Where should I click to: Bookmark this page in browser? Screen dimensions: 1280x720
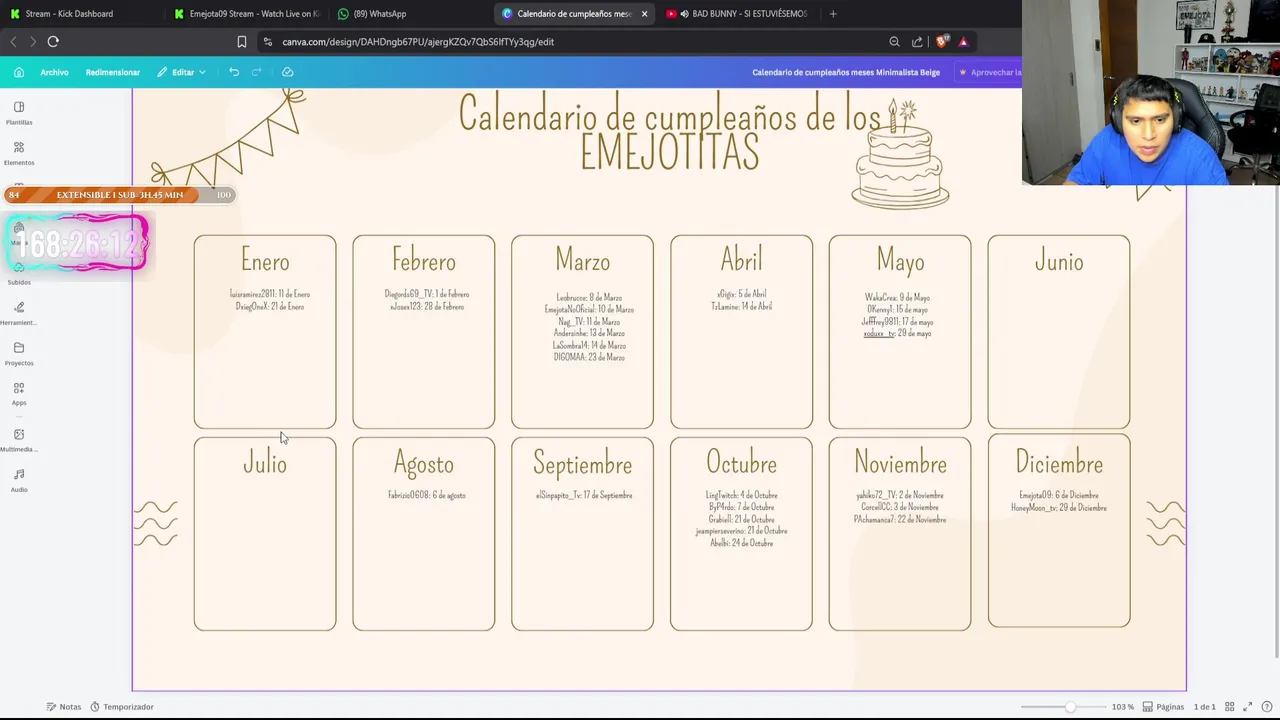coord(241,42)
